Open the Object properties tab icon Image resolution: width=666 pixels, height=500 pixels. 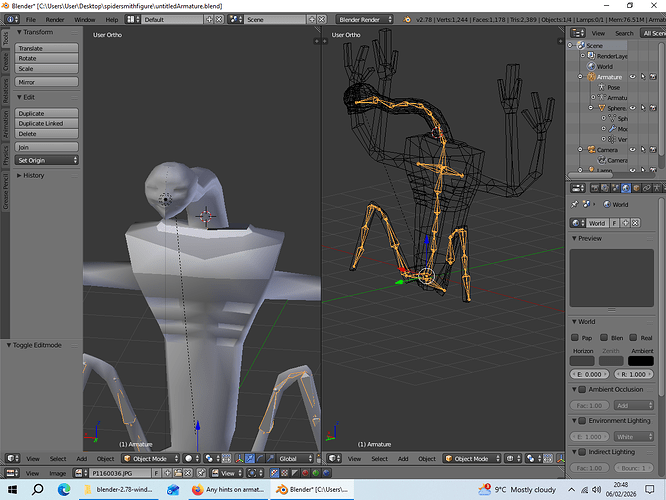tap(636, 188)
